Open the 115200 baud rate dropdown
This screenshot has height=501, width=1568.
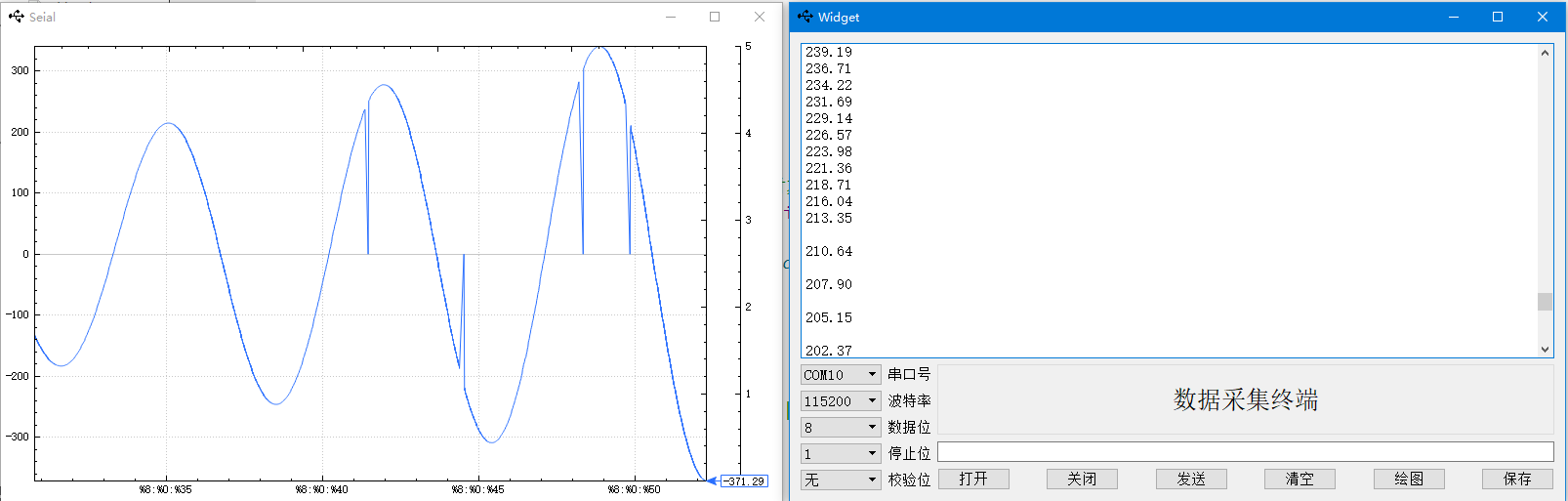point(841,401)
